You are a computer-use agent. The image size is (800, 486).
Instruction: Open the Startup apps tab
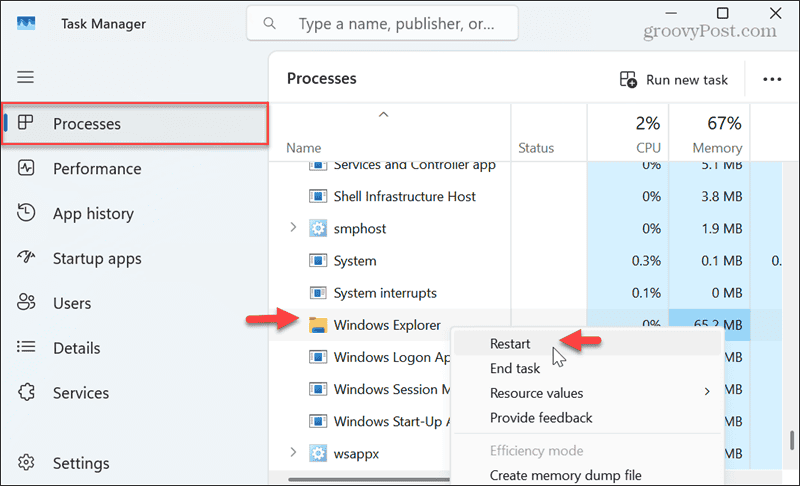(x=135, y=258)
